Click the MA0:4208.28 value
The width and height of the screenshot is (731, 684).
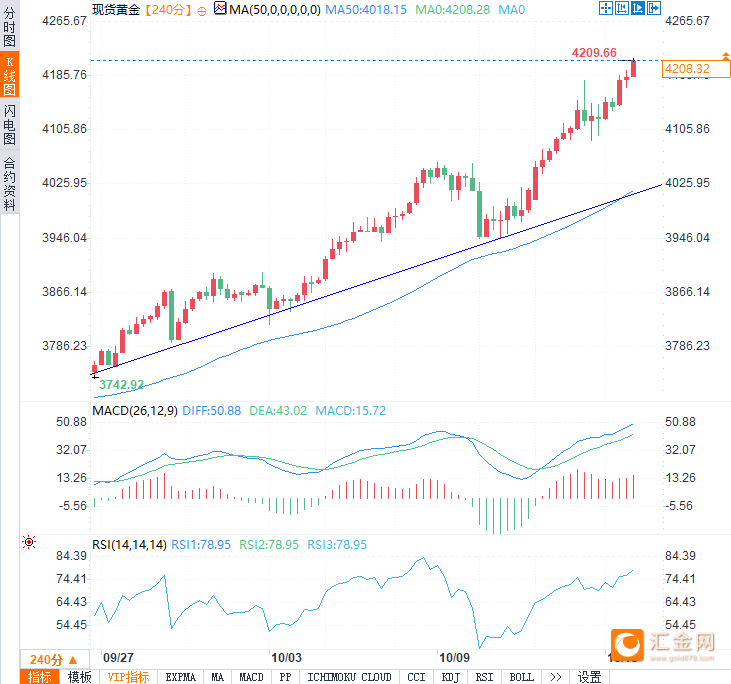tap(453, 9)
